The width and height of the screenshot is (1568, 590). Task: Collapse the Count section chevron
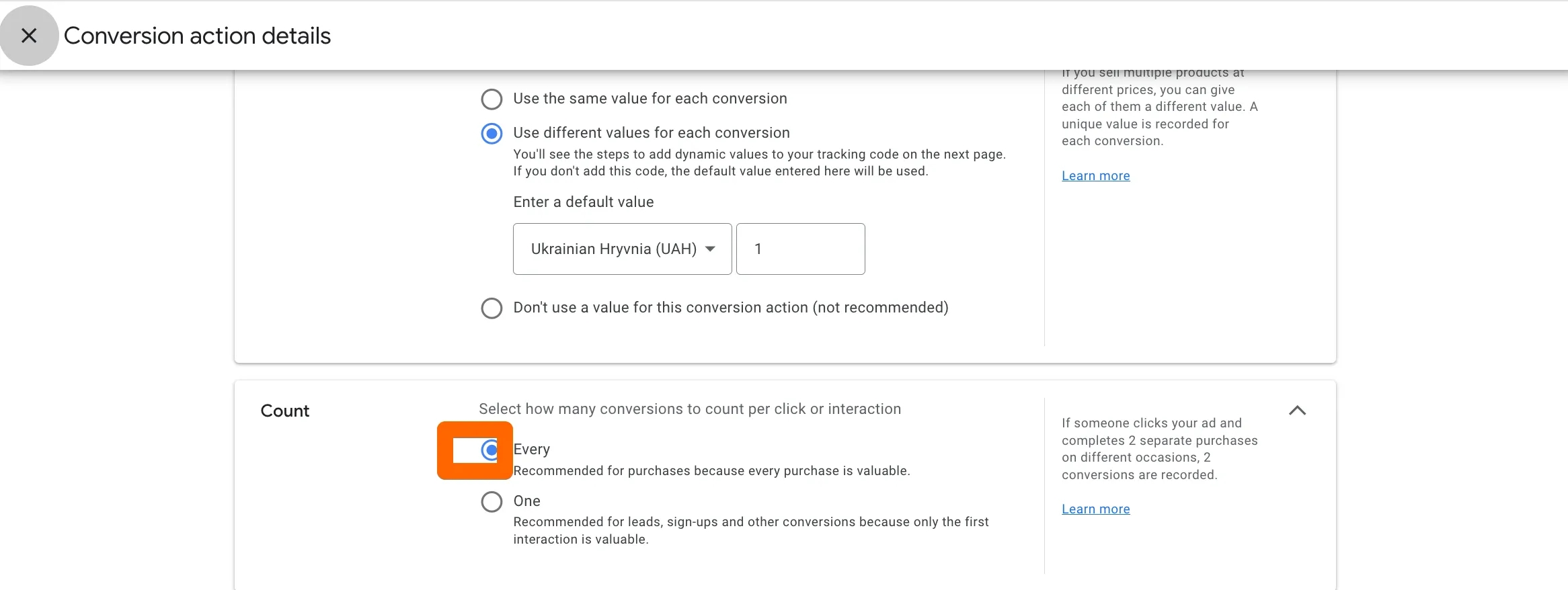click(1297, 411)
